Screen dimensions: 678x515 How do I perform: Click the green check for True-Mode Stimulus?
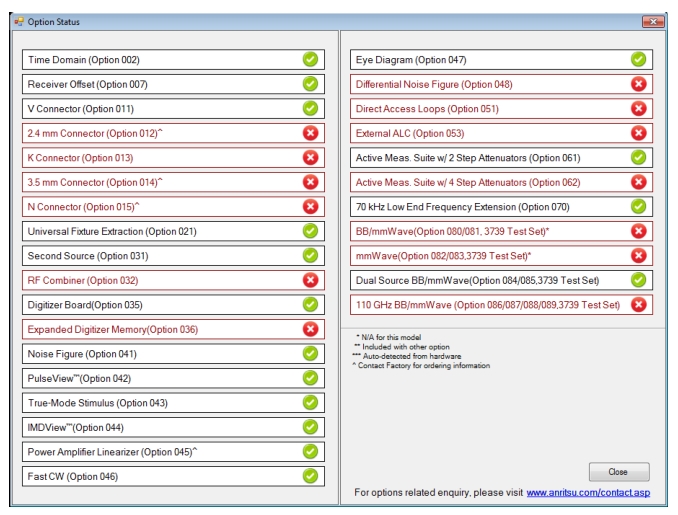point(310,403)
